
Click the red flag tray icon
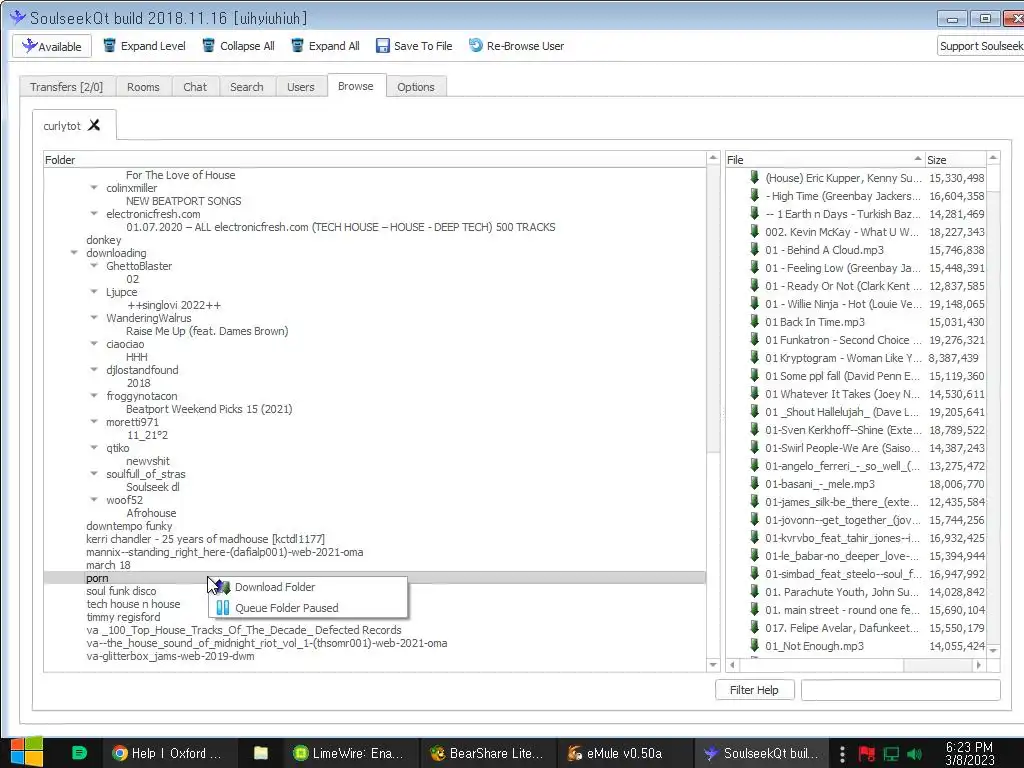pyautogui.click(x=867, y=754)
